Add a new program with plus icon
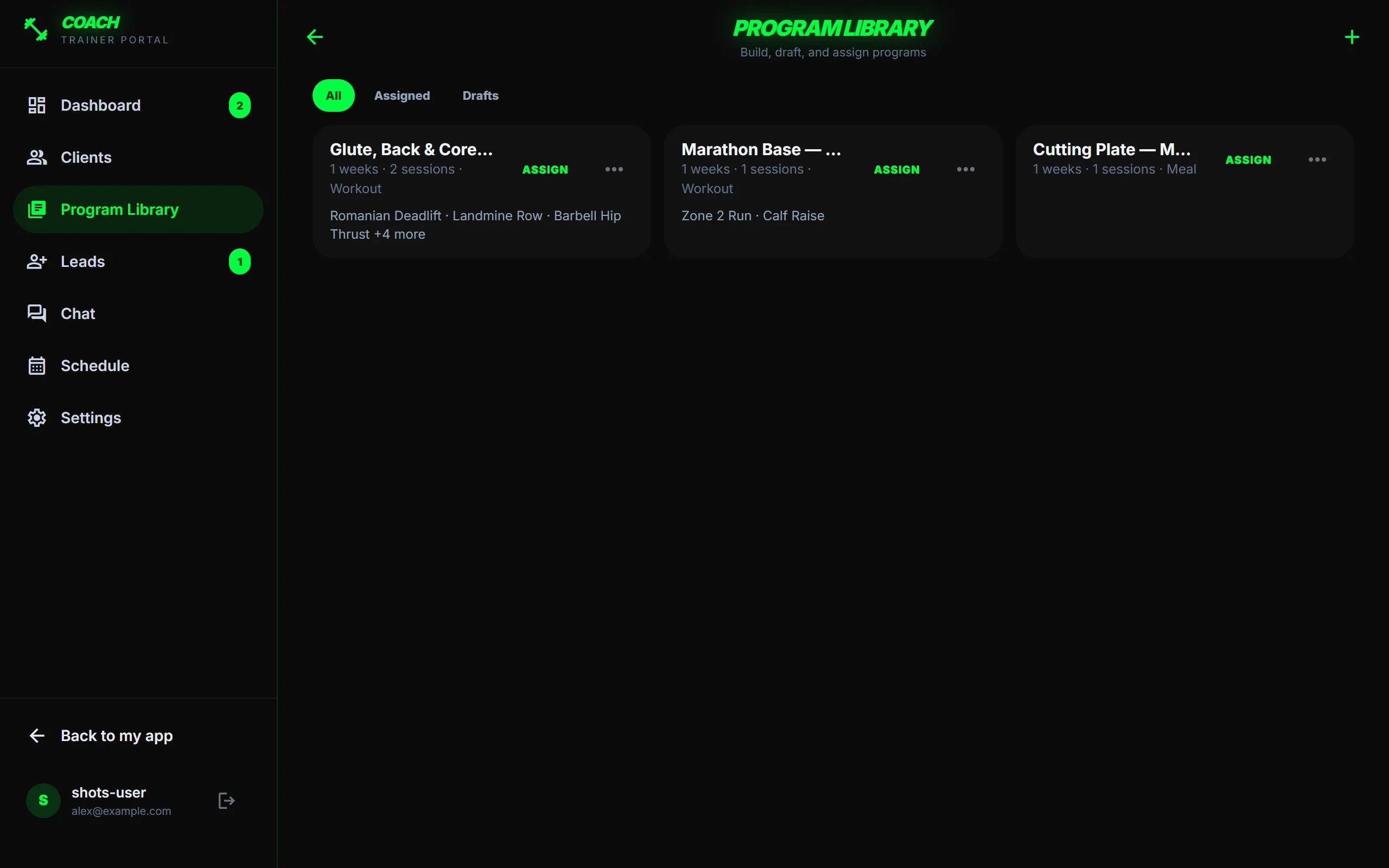The height and width of the screenshot is (868, 1389). [1352, 37]
